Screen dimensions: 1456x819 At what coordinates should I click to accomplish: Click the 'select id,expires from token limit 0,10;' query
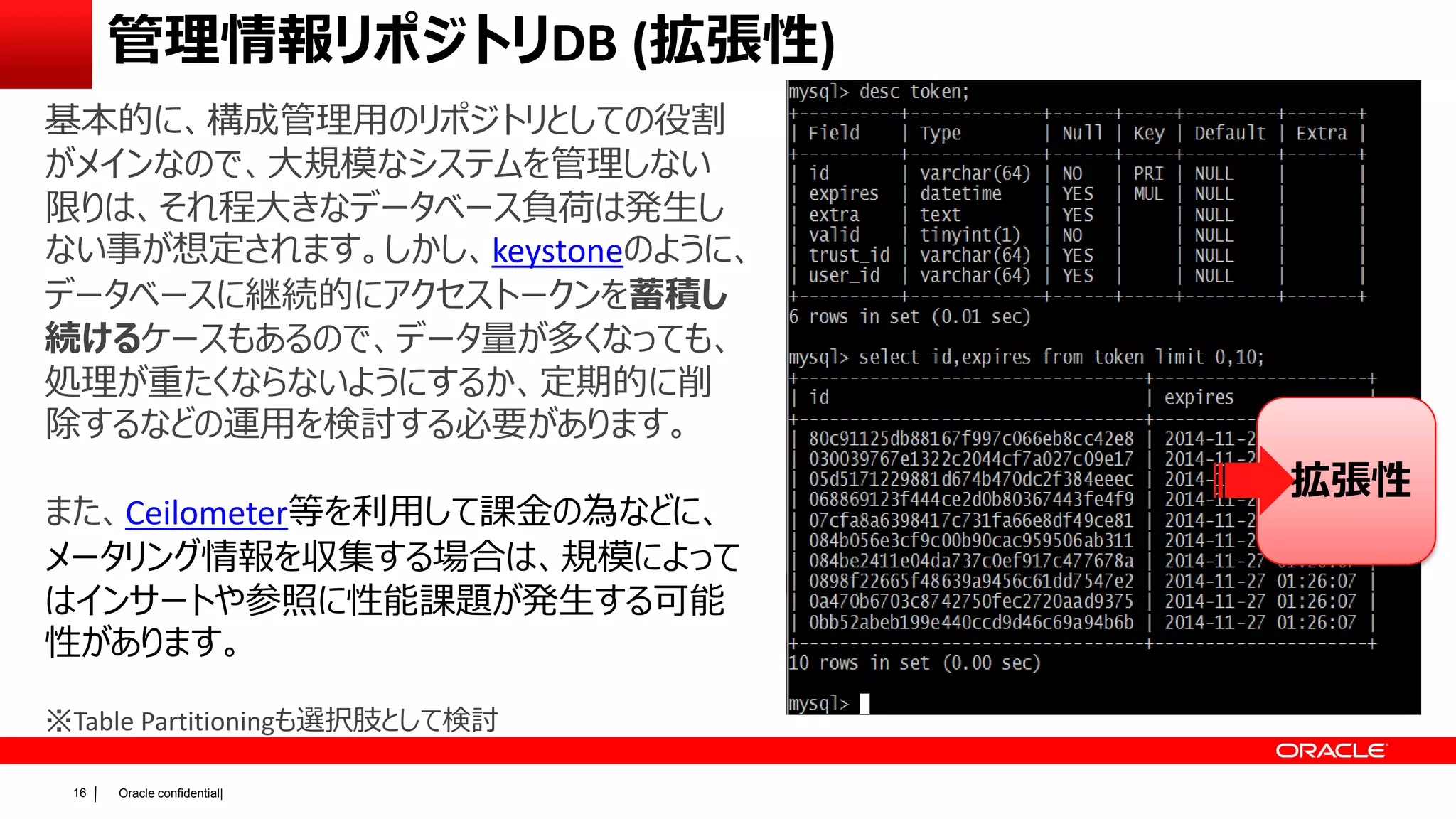(1061, 357)
